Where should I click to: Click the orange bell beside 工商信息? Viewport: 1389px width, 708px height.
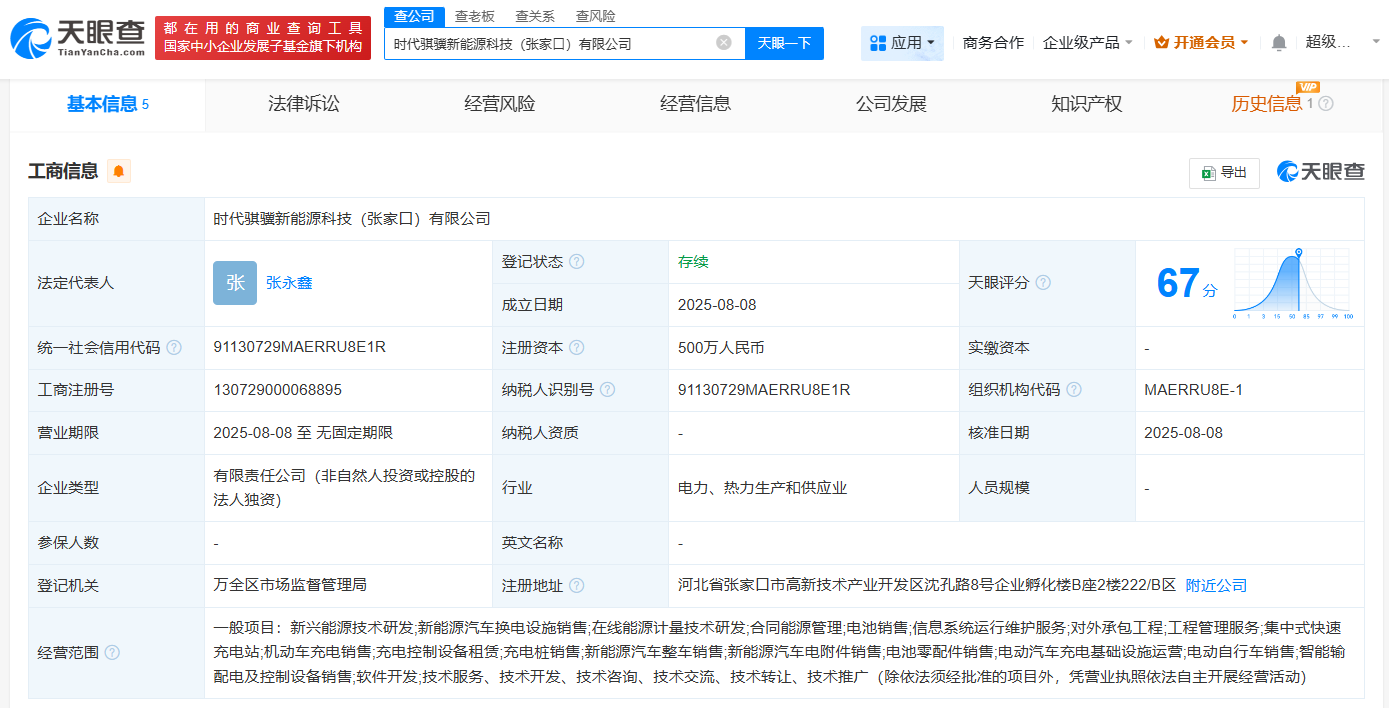(118, 172)
